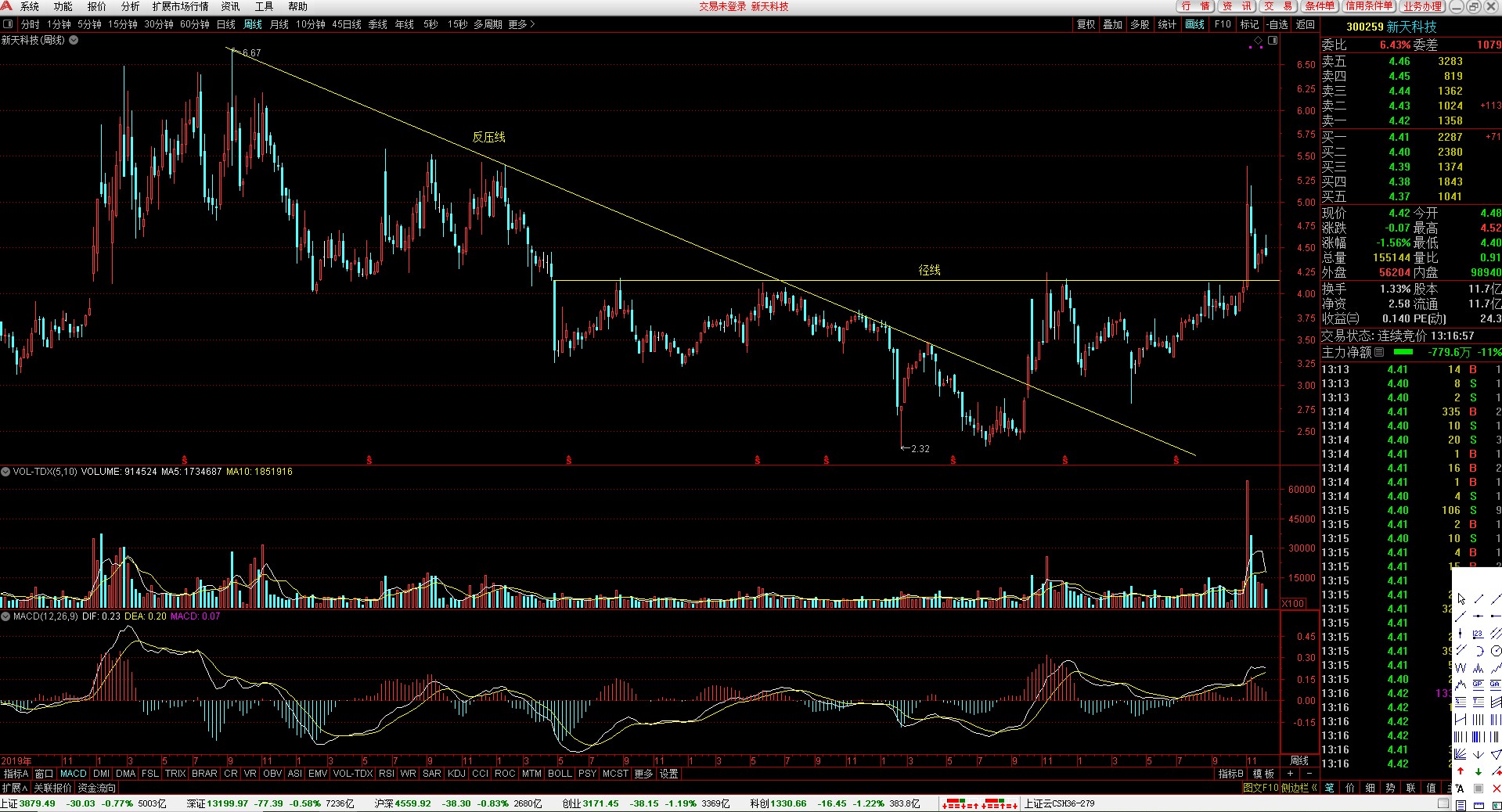
Task: Select the red up-arrow marker tool
Action: [1461, 771]
